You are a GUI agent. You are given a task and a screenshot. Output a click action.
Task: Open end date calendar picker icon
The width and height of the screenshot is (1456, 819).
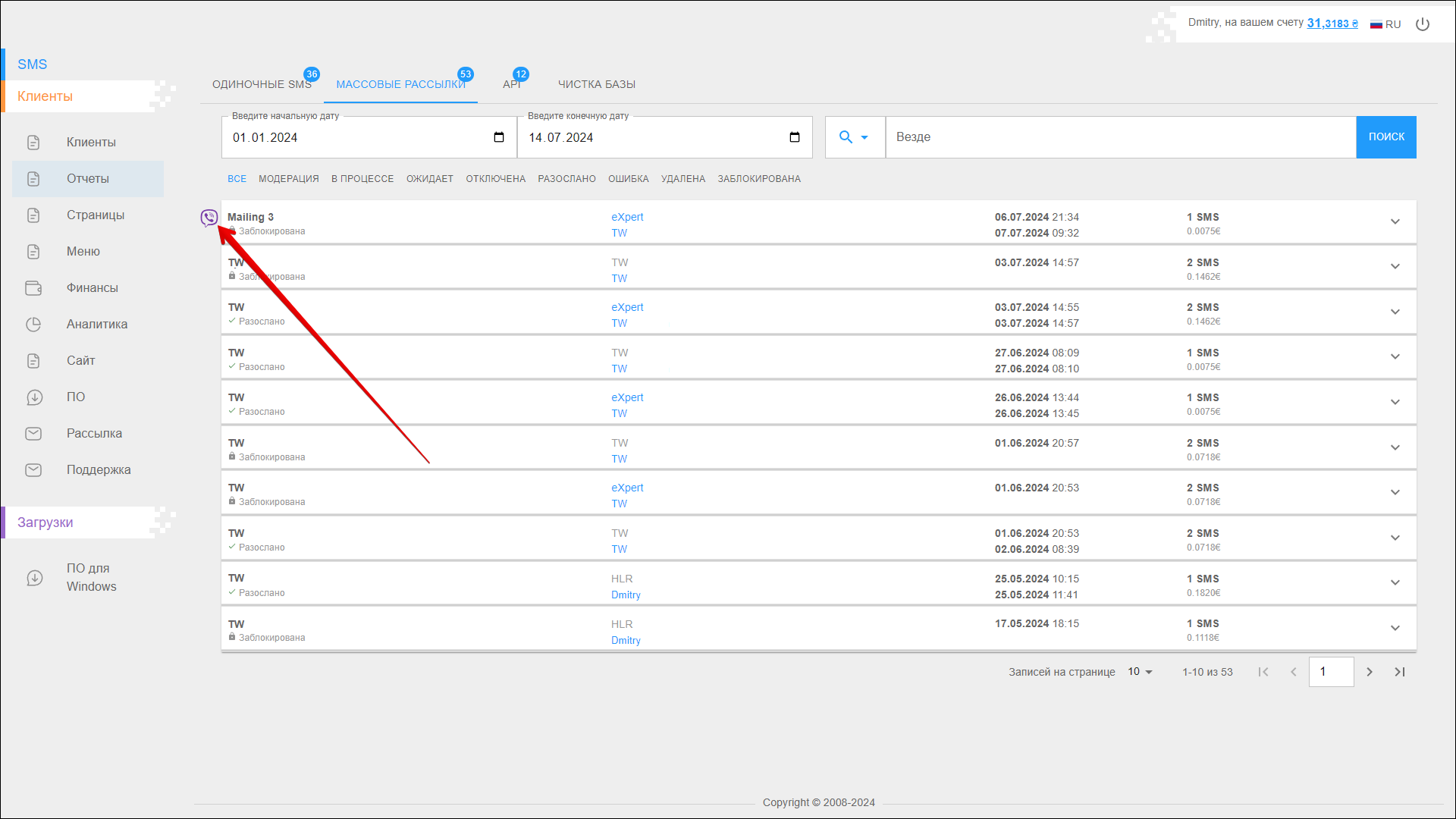795,137
